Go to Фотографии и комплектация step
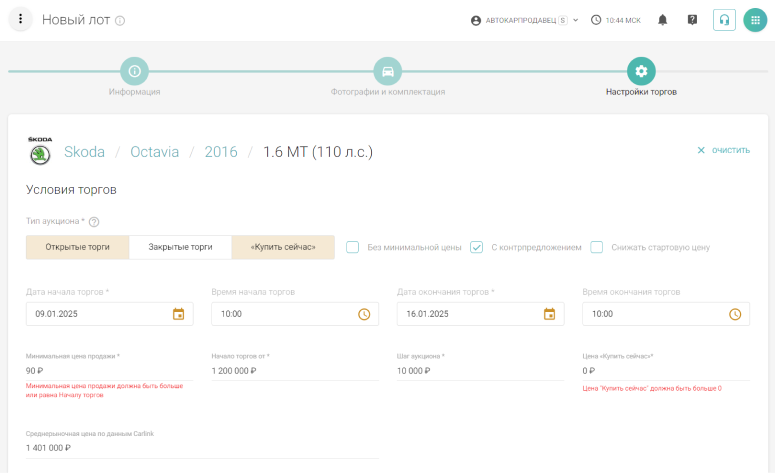 tap(387, 72)
